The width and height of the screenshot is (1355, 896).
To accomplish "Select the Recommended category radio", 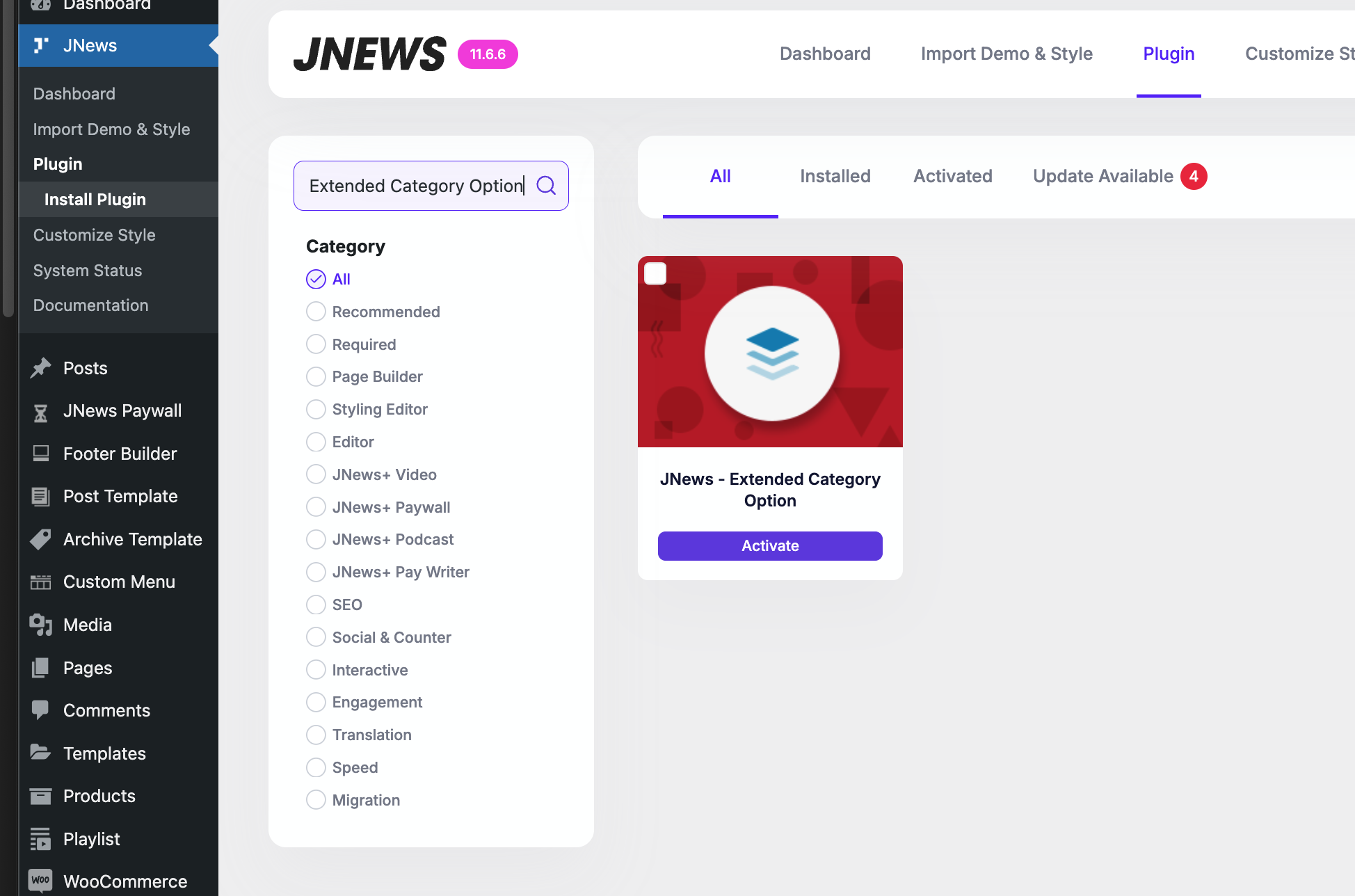I will [x=316, y=312].
